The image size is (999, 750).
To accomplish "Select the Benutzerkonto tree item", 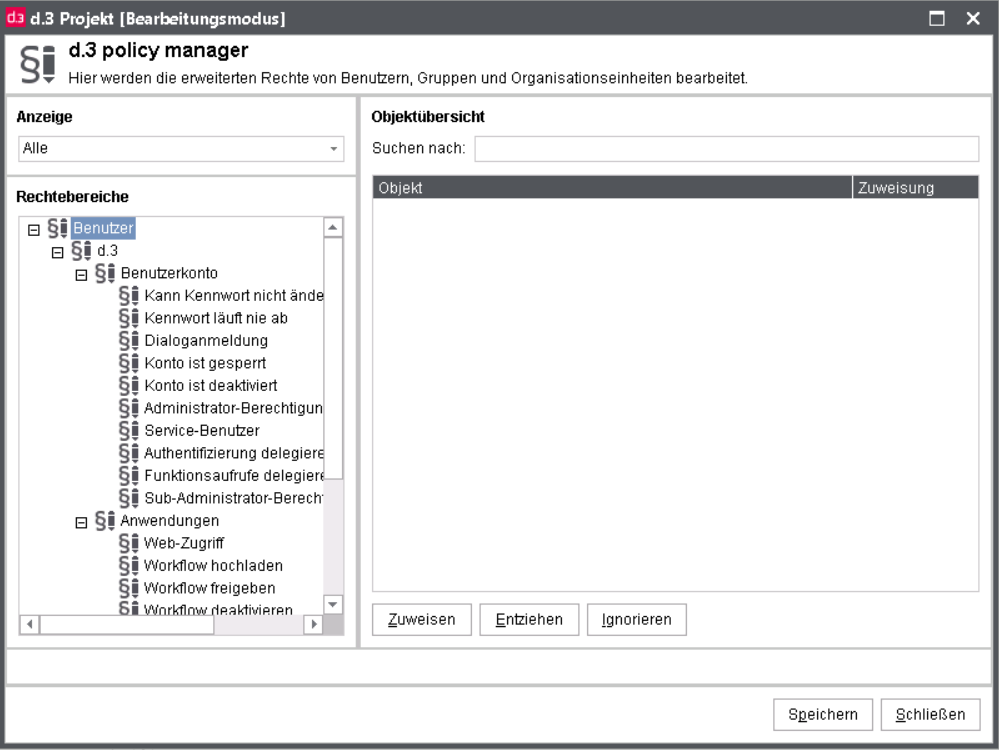I will [x=169, y=273].
